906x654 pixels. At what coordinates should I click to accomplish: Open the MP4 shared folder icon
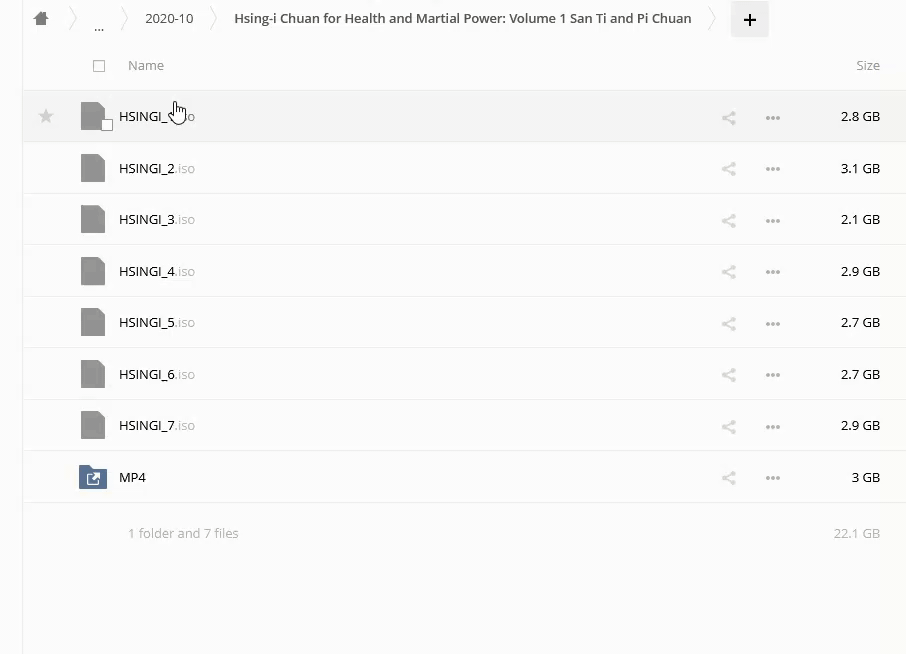93,478
